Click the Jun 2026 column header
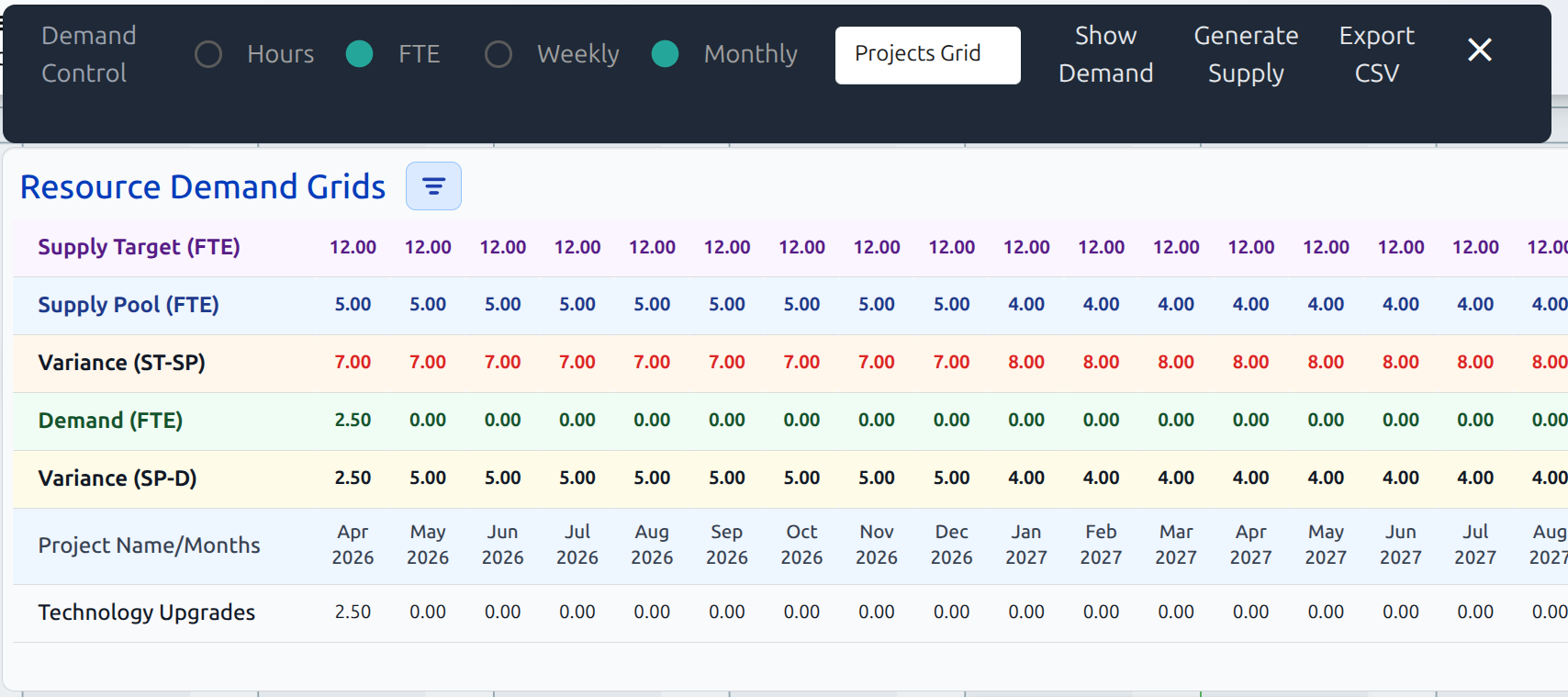 [502, 545]
